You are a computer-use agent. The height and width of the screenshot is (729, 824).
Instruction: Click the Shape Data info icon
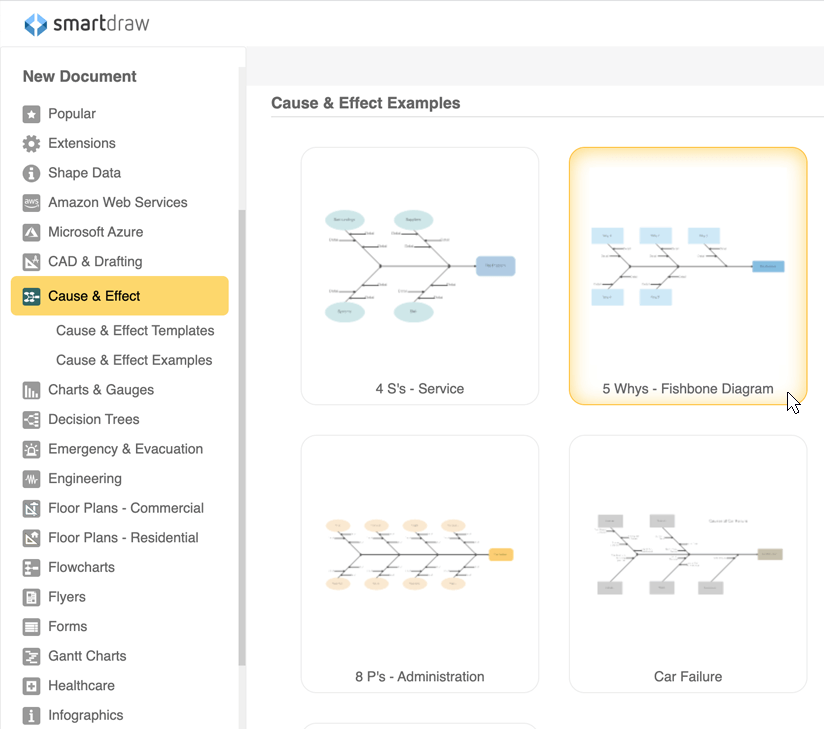point(32,173)
